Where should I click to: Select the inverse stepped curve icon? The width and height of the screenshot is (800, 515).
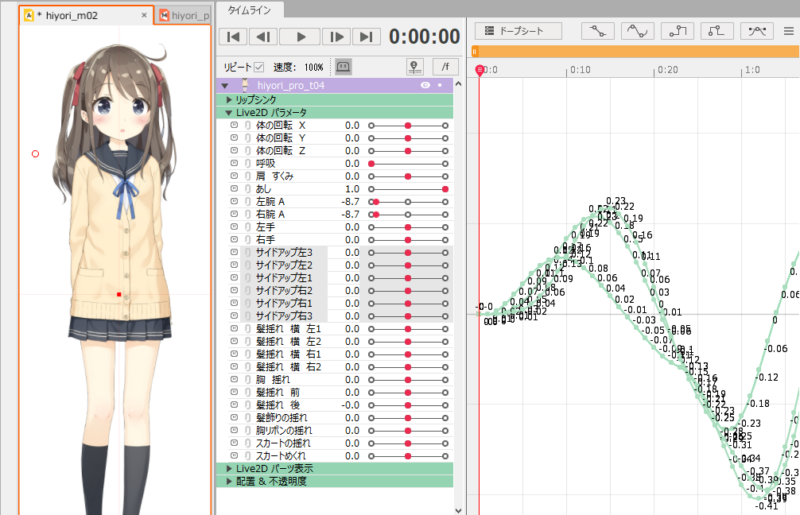pos(717,31)
